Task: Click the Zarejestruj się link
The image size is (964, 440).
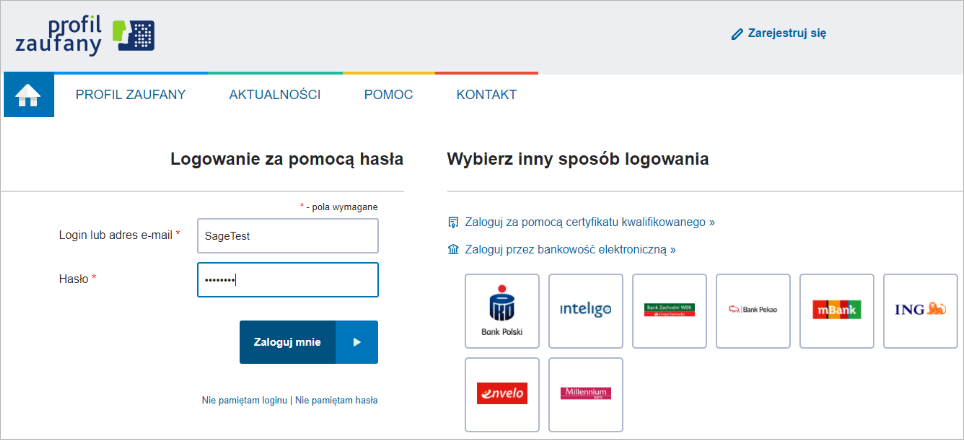Action: pyautogui.click(x=786, y=33)
